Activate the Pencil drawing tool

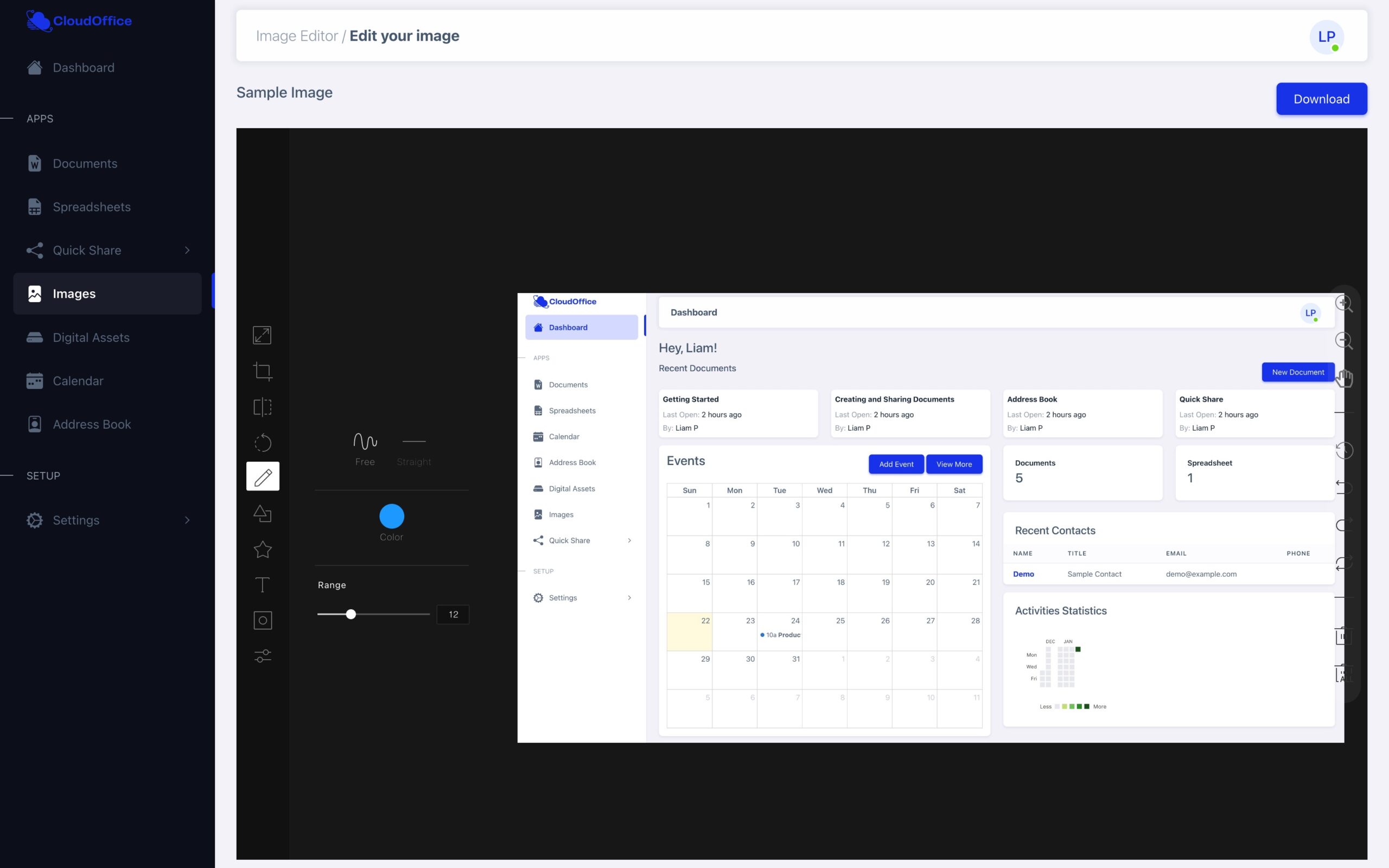tap(263, 476)
